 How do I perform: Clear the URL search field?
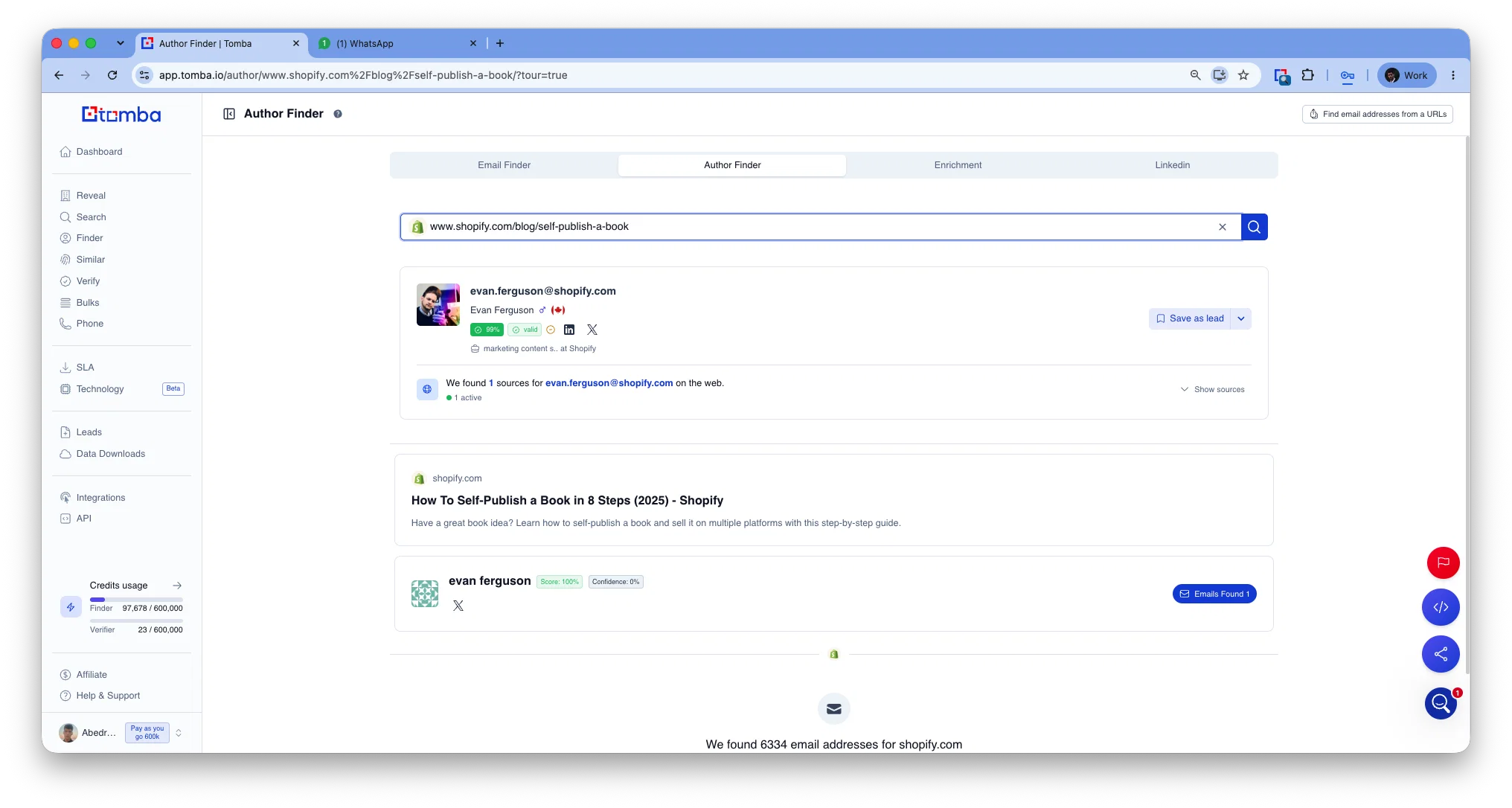[x=1223, y=227]
